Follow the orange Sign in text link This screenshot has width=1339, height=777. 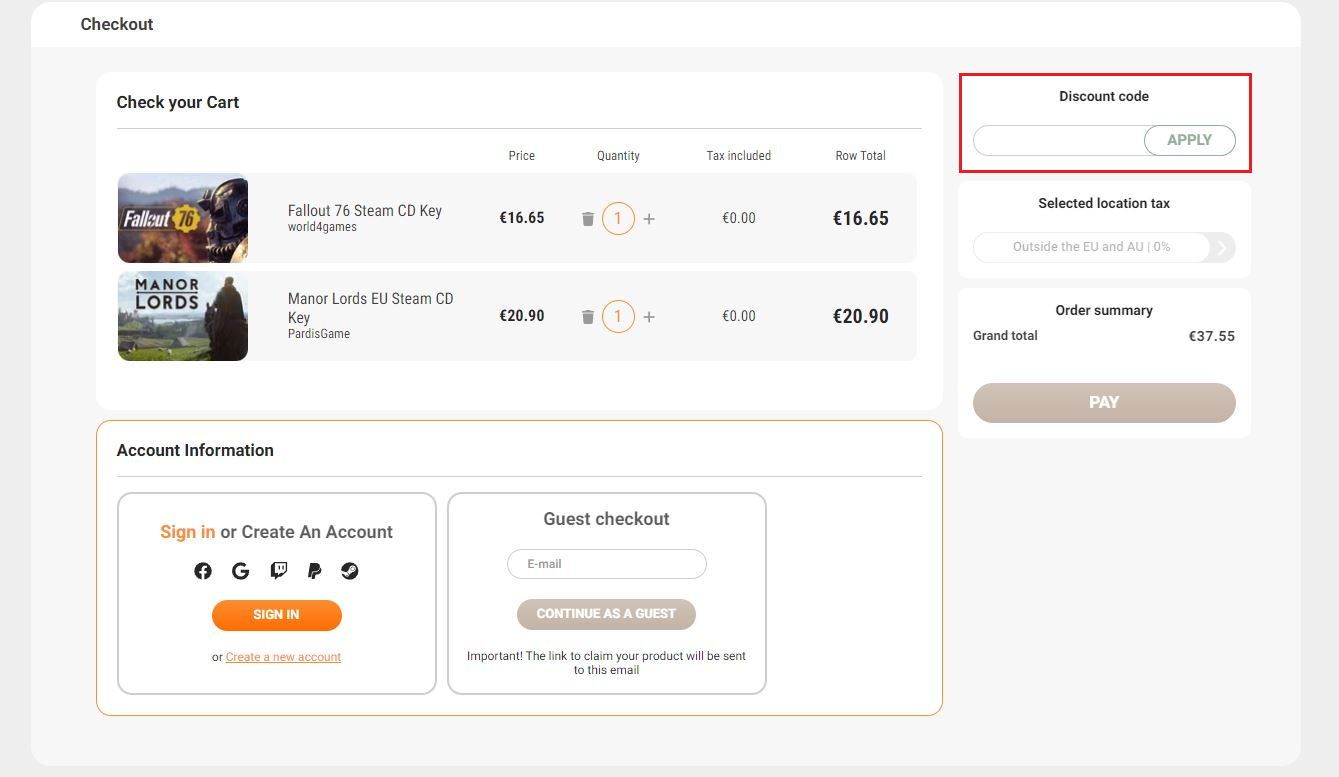(187, 532)
